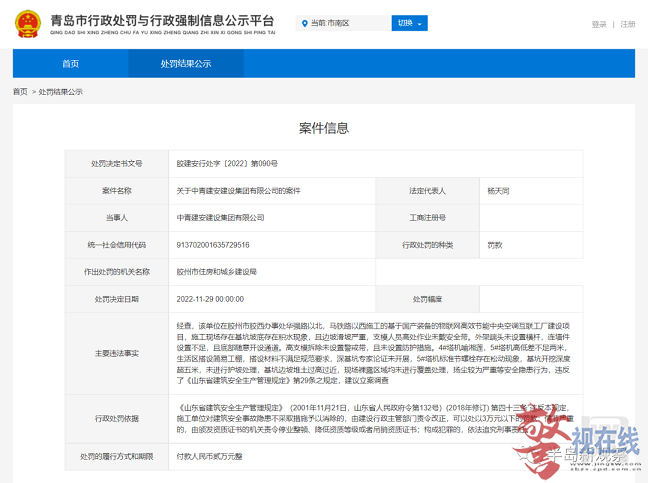
Task: Click the platform title 青岛市行政处罚与行政强制信息公示平台
Action: pos(162,21)
